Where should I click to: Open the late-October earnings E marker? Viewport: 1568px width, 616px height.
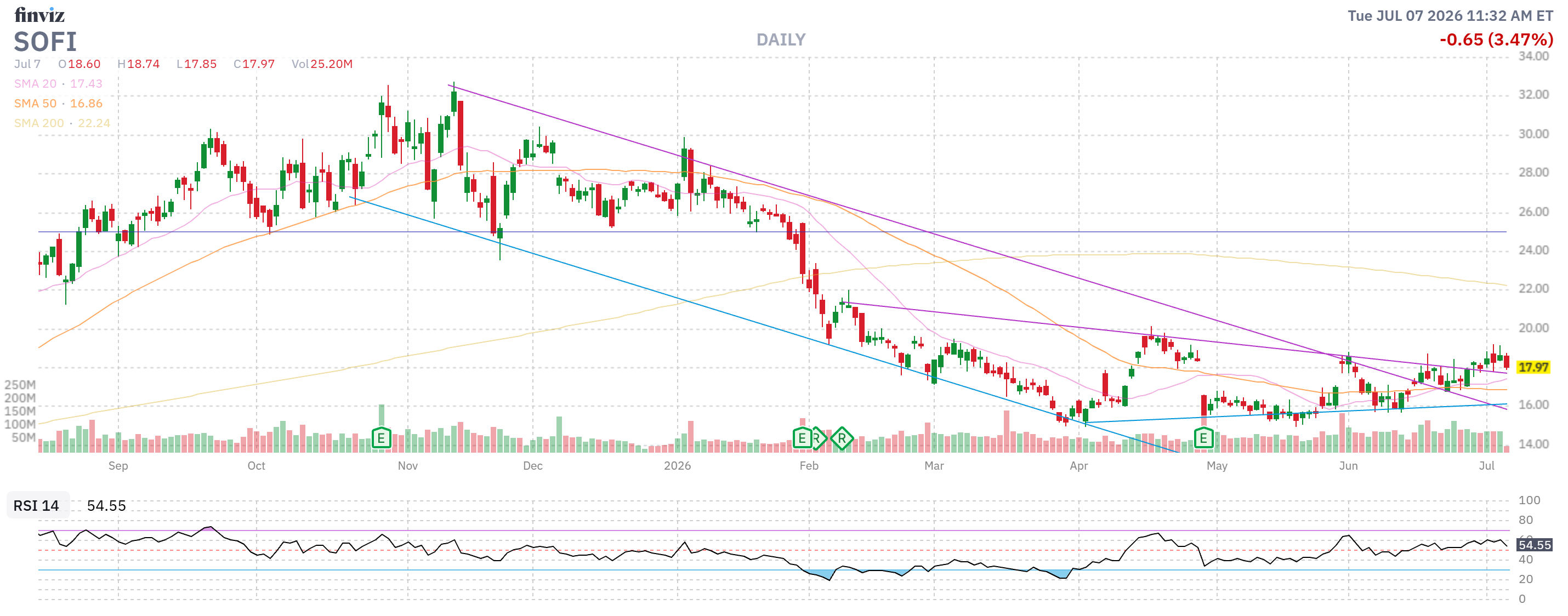381,438
